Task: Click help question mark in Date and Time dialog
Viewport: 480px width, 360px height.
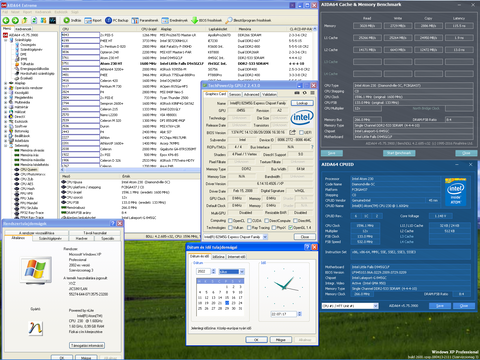Action: tap(307, 247)
